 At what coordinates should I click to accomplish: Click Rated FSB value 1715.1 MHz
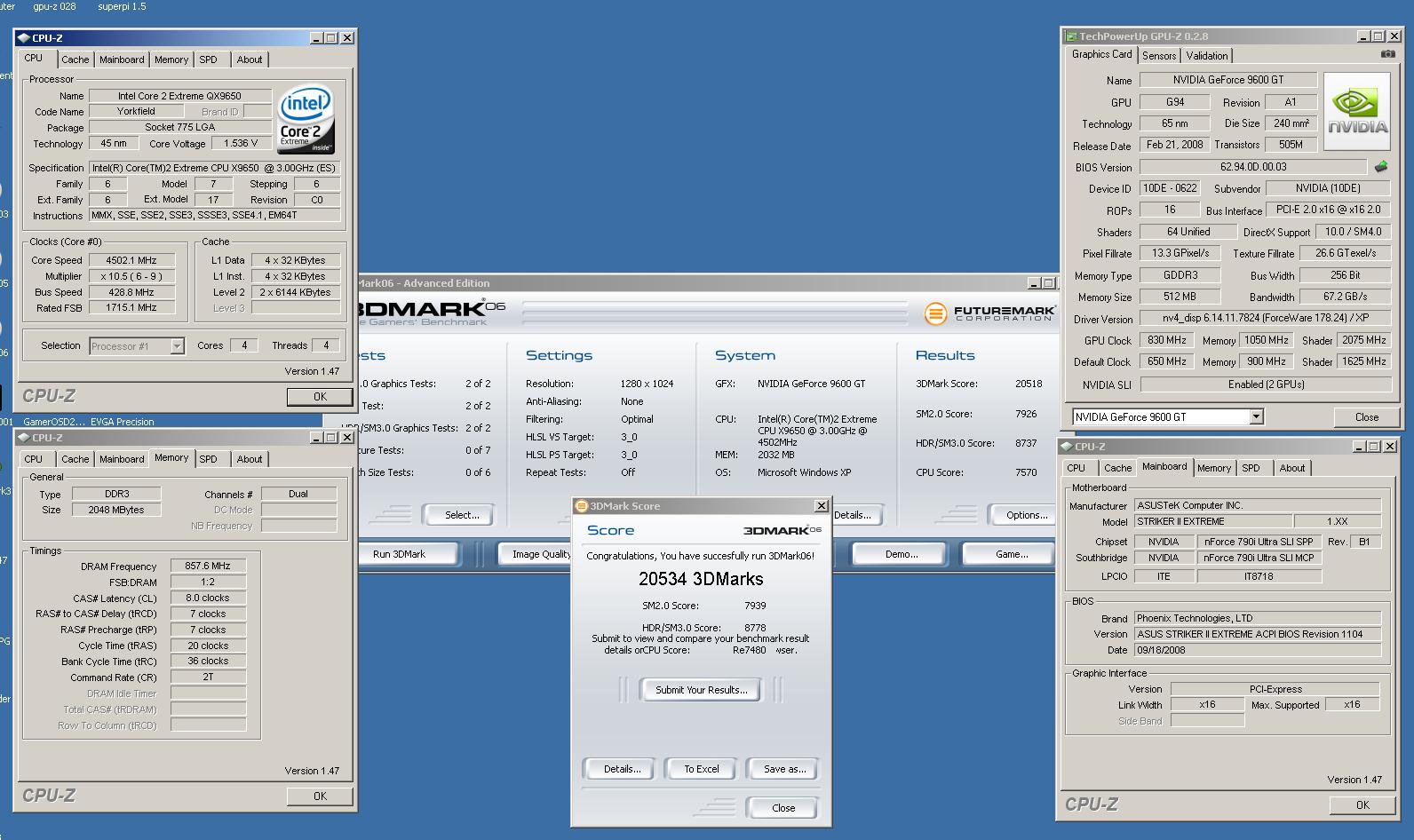pos(131,308)
